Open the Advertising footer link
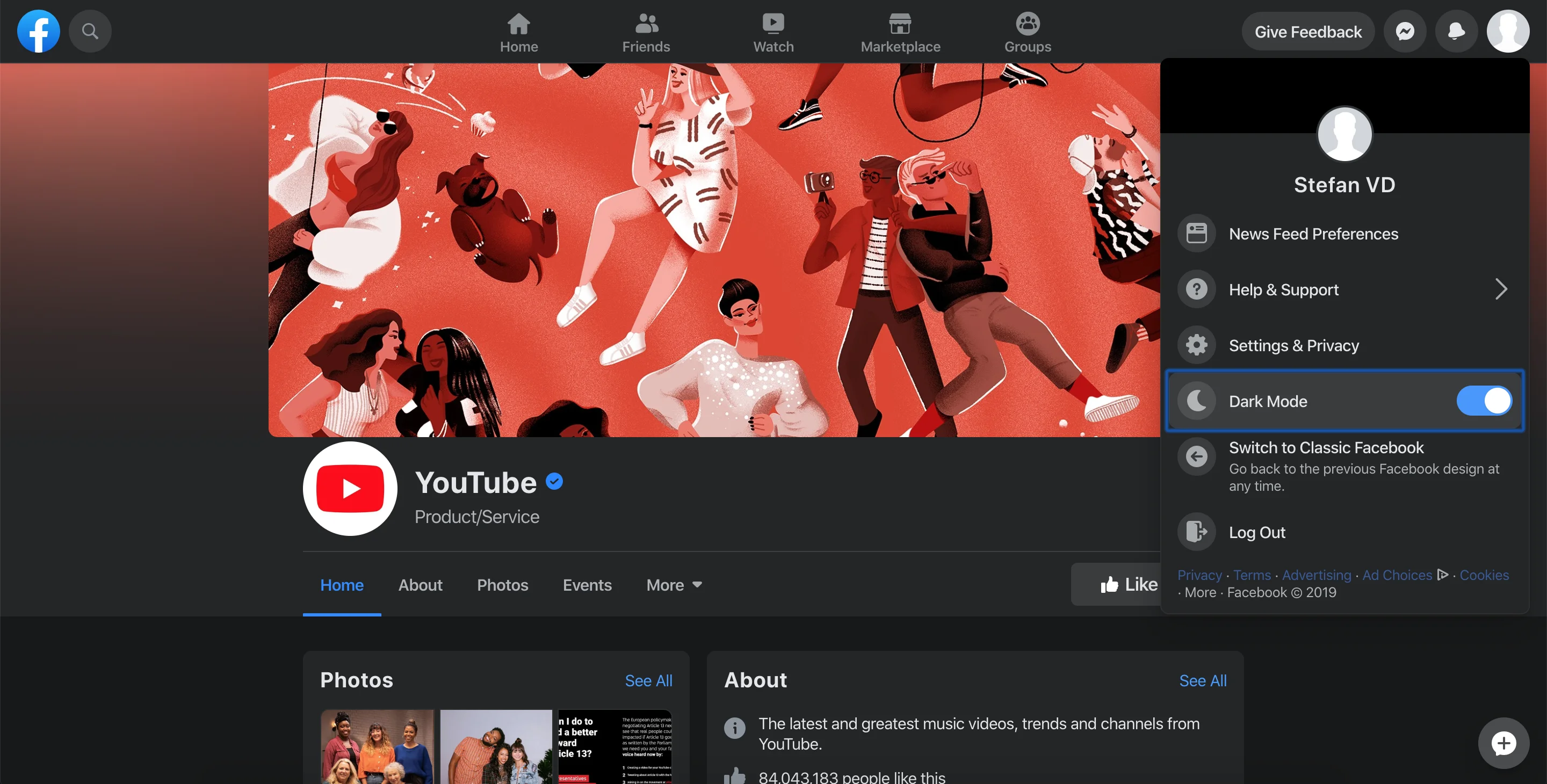Viewport: 1547px width, 784px height. pos(1317,575)
